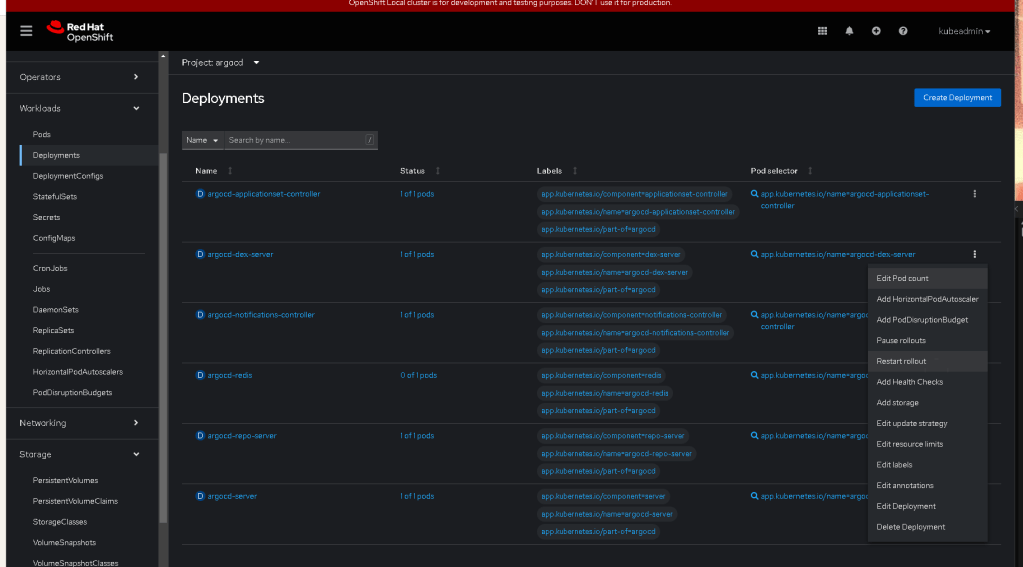1023x567 pixels.
Task: Select Add PodDisruptionBudget menu item
Action: coord(927,320)
